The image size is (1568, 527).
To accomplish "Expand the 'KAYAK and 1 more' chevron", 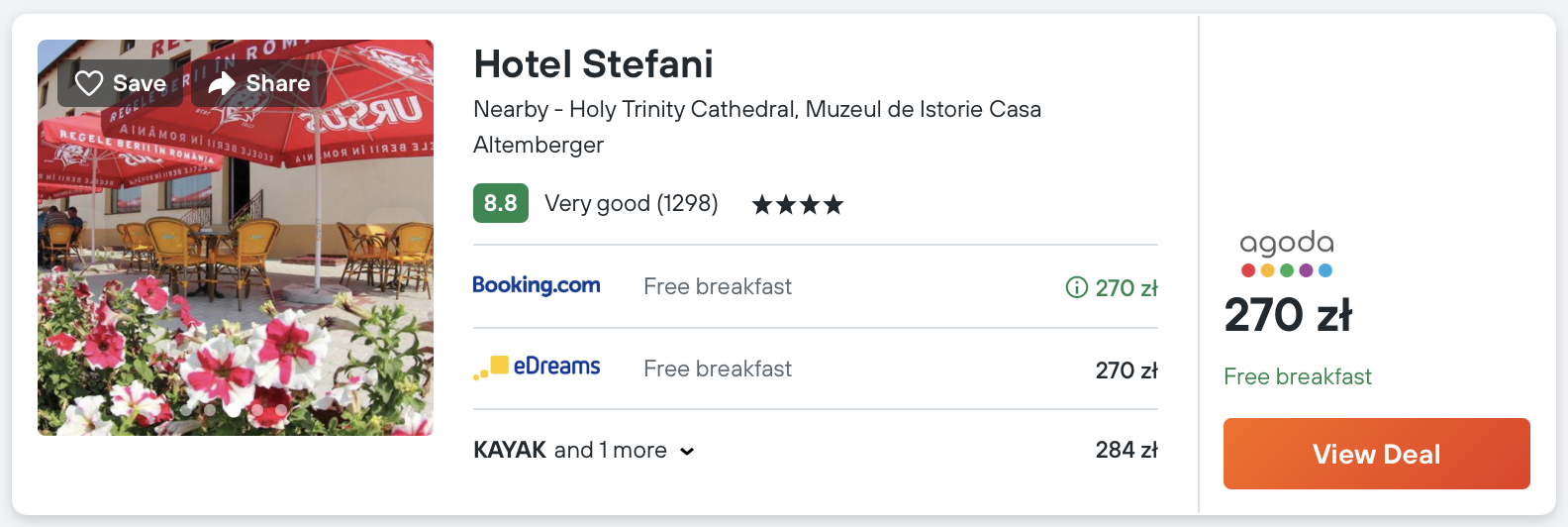I will click(x=687, y=452).
